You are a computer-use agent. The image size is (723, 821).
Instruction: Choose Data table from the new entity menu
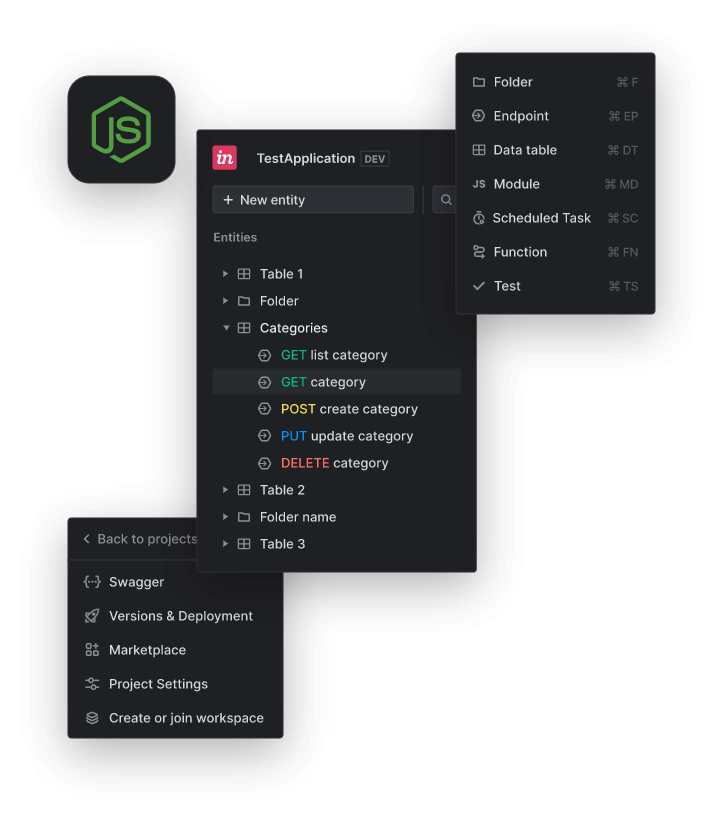tap(525, 150)
